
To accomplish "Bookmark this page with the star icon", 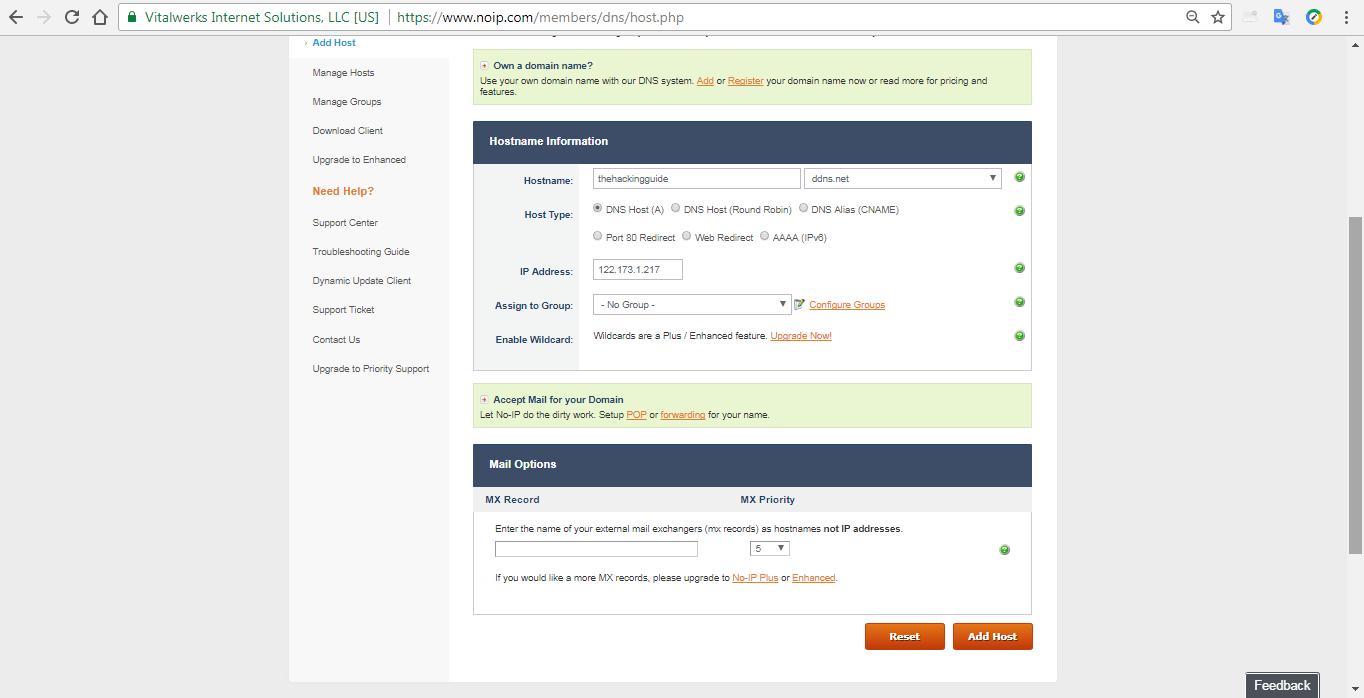I will coord(1218,17).
